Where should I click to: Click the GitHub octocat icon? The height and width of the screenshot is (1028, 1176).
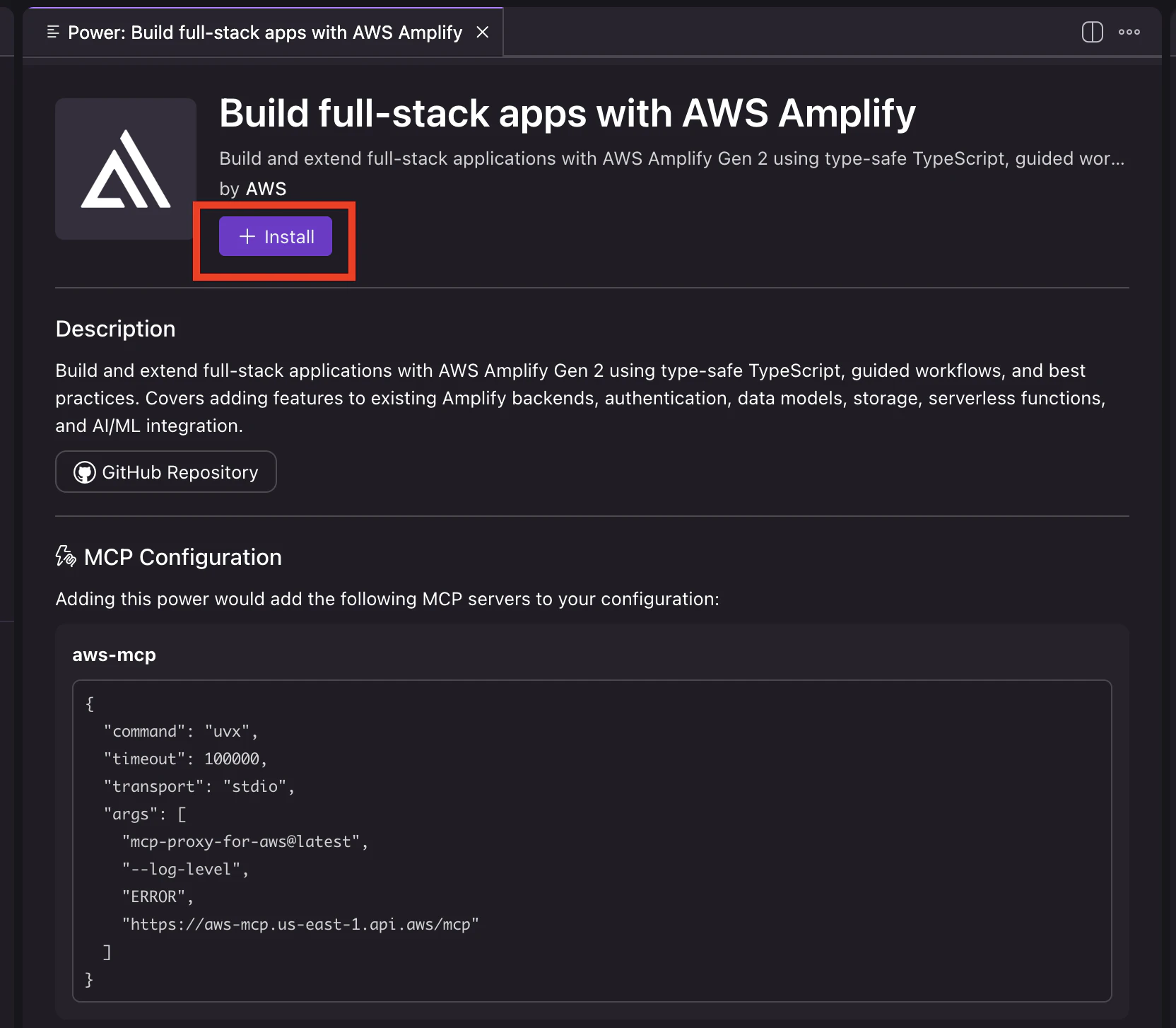(85, 472)
